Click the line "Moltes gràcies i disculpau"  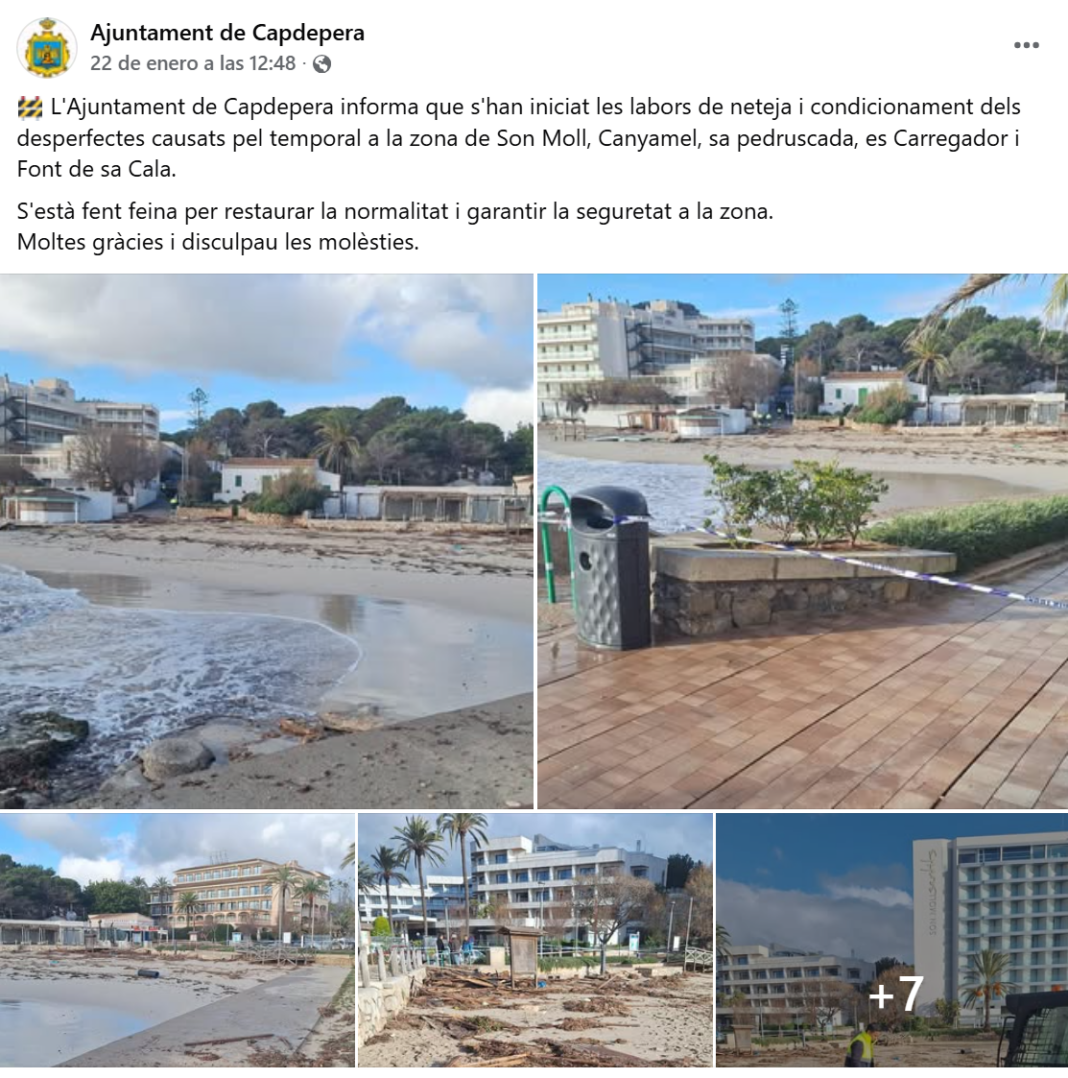point(218,242)
